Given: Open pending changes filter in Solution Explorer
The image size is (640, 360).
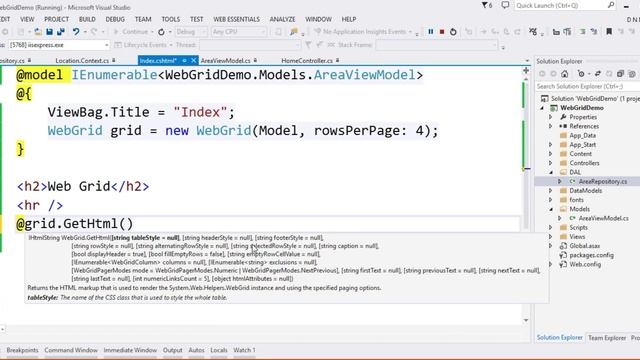Looking at the screenshot, I should (x=581, y=74).
